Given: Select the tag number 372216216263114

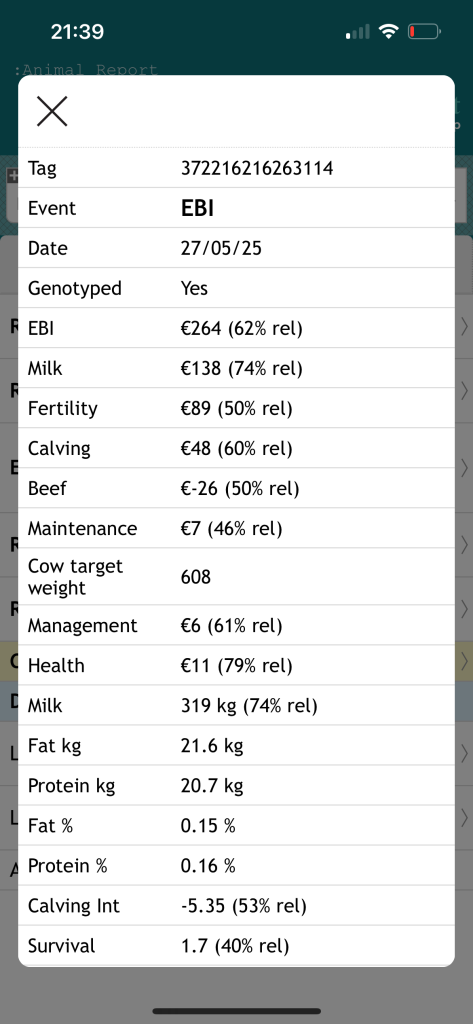Looking at the screenshot, I should (x=257, y=168).
